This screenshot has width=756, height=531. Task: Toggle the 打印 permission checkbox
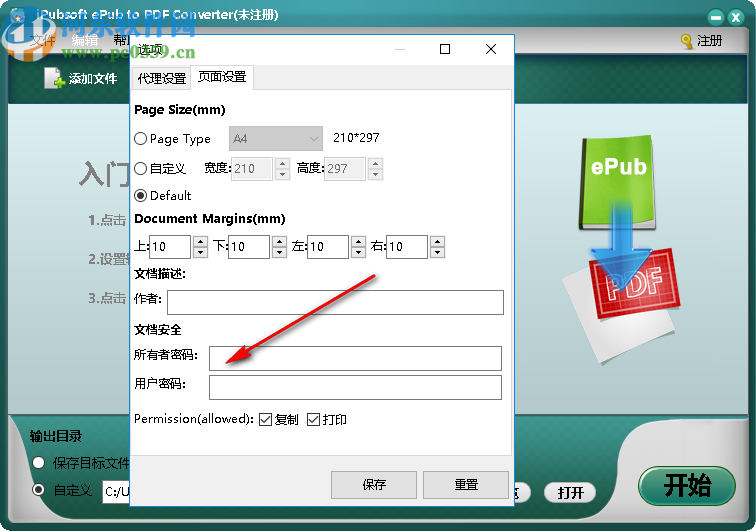[x=313, y=420]
